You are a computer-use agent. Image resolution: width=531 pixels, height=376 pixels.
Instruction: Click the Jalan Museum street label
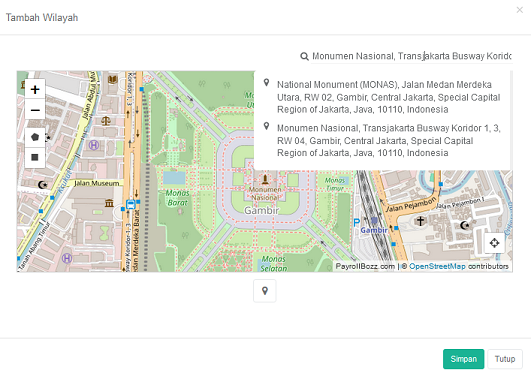click(97, 183)
